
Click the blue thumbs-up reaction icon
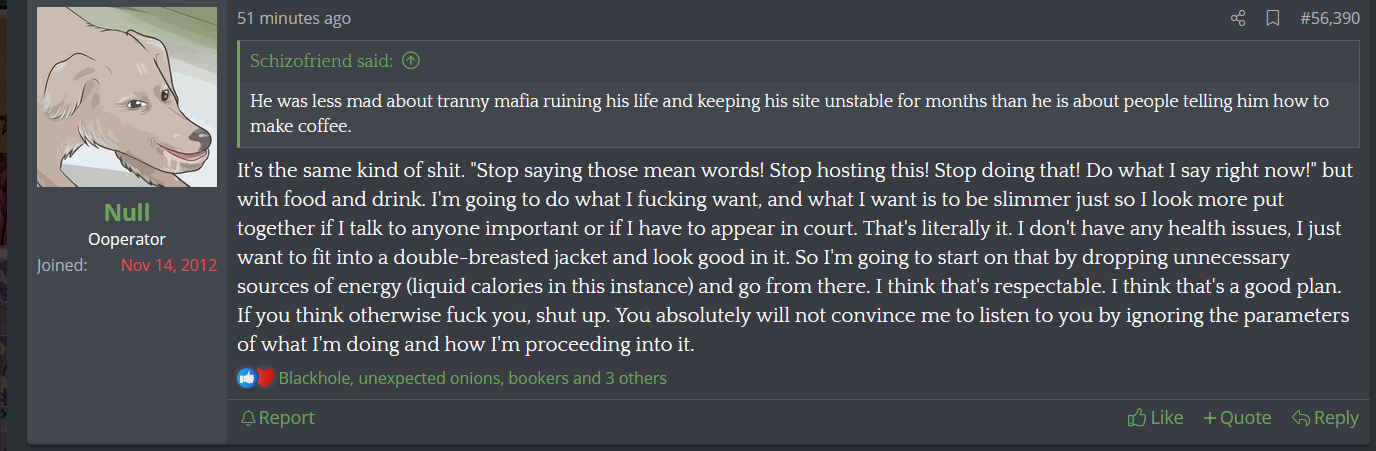point(246,378)
